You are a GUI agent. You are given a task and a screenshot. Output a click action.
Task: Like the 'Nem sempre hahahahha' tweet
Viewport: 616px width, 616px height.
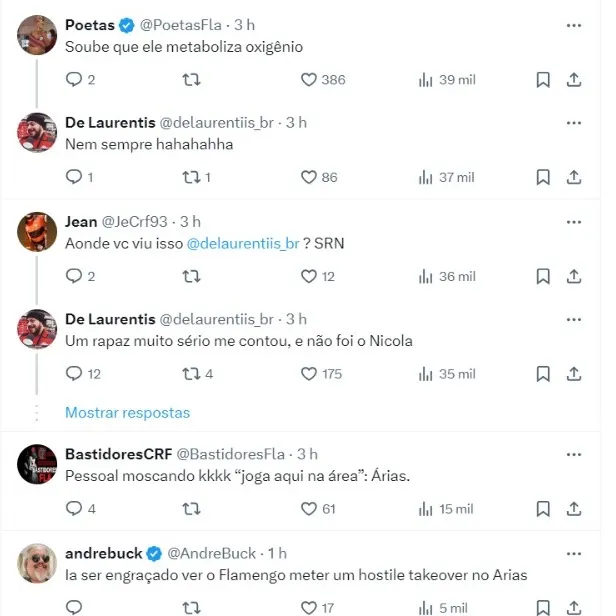(309, 177)
